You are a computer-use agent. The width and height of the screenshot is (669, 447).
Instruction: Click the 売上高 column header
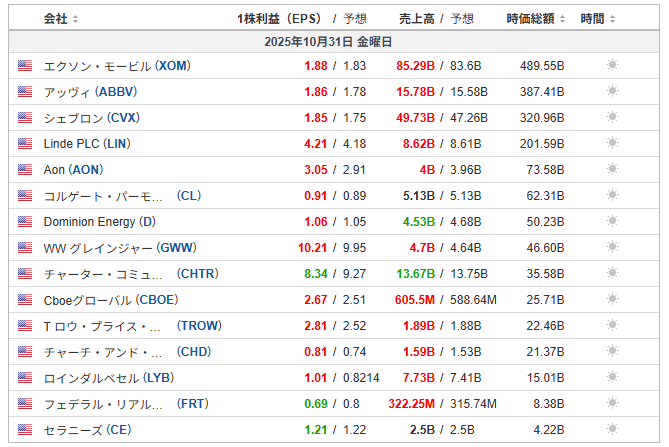pyautogui.click(x=417, y=18)
